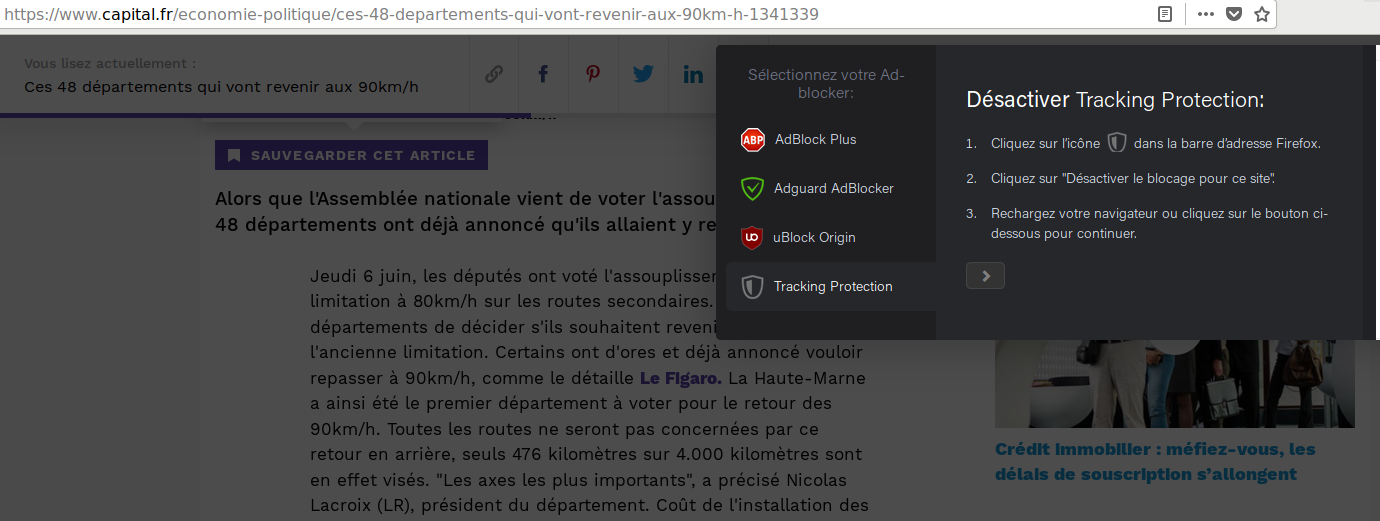Bookmark this page star icon
1380x521 pixels.
[1262, 15]
